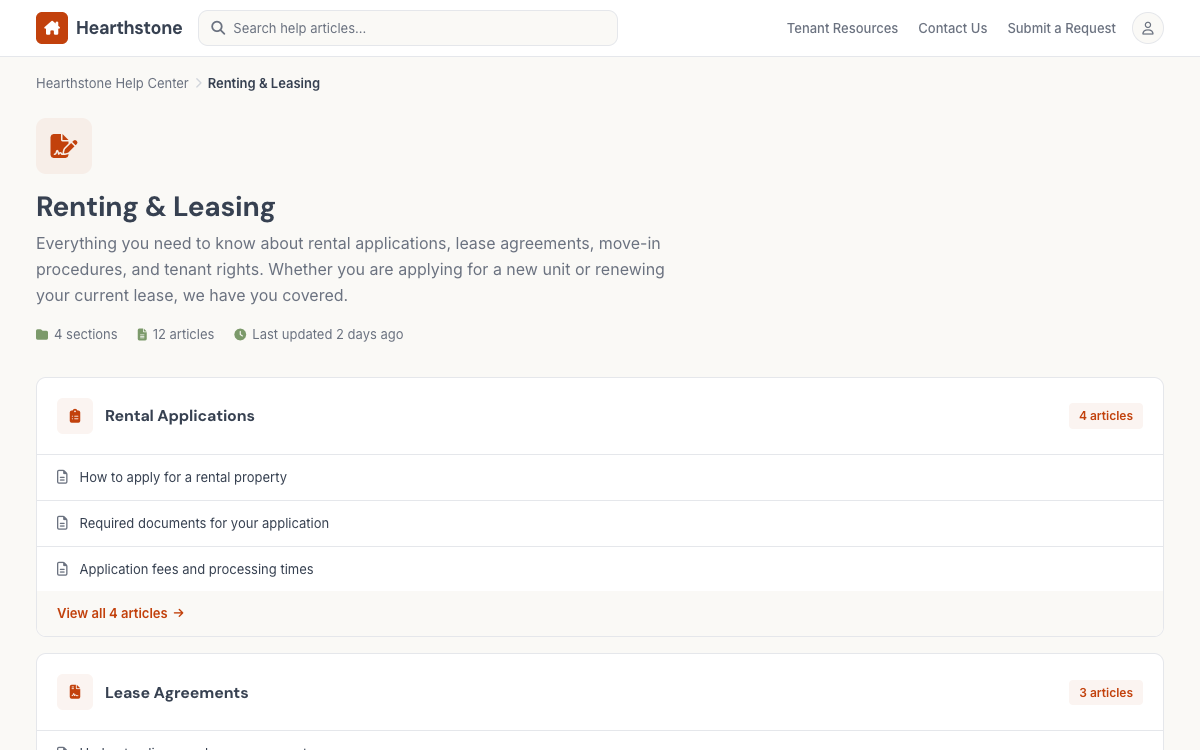Open 'Required documents for your application'
Screen dimensions: 1200x750
tap(204, 523)
